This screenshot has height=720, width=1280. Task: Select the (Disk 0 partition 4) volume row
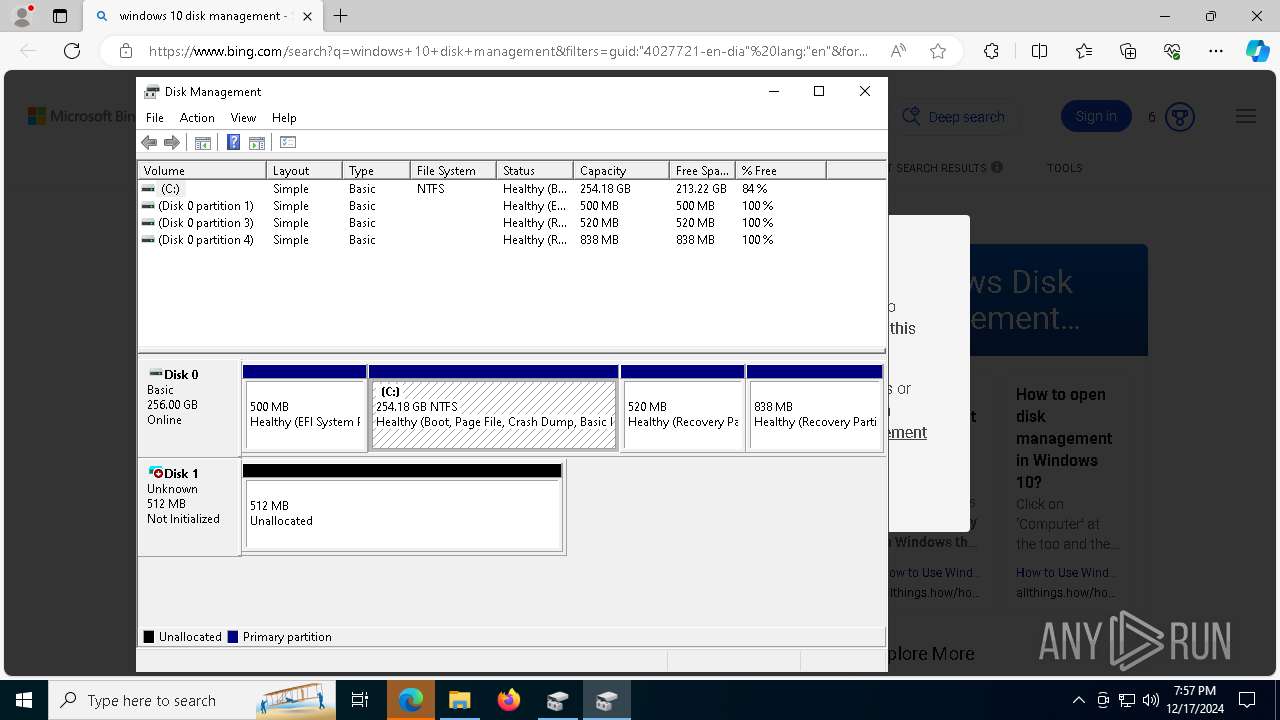[x=511, y=240]
